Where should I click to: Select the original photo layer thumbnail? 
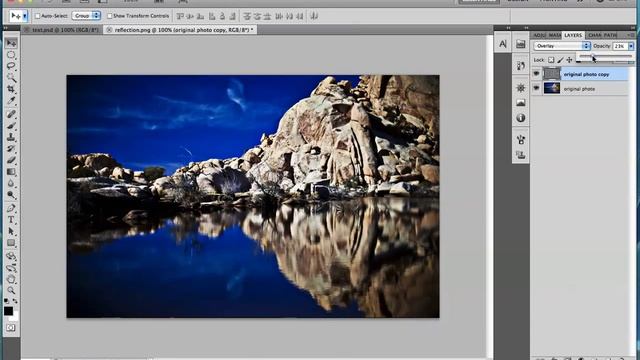(x=551, y=88)
